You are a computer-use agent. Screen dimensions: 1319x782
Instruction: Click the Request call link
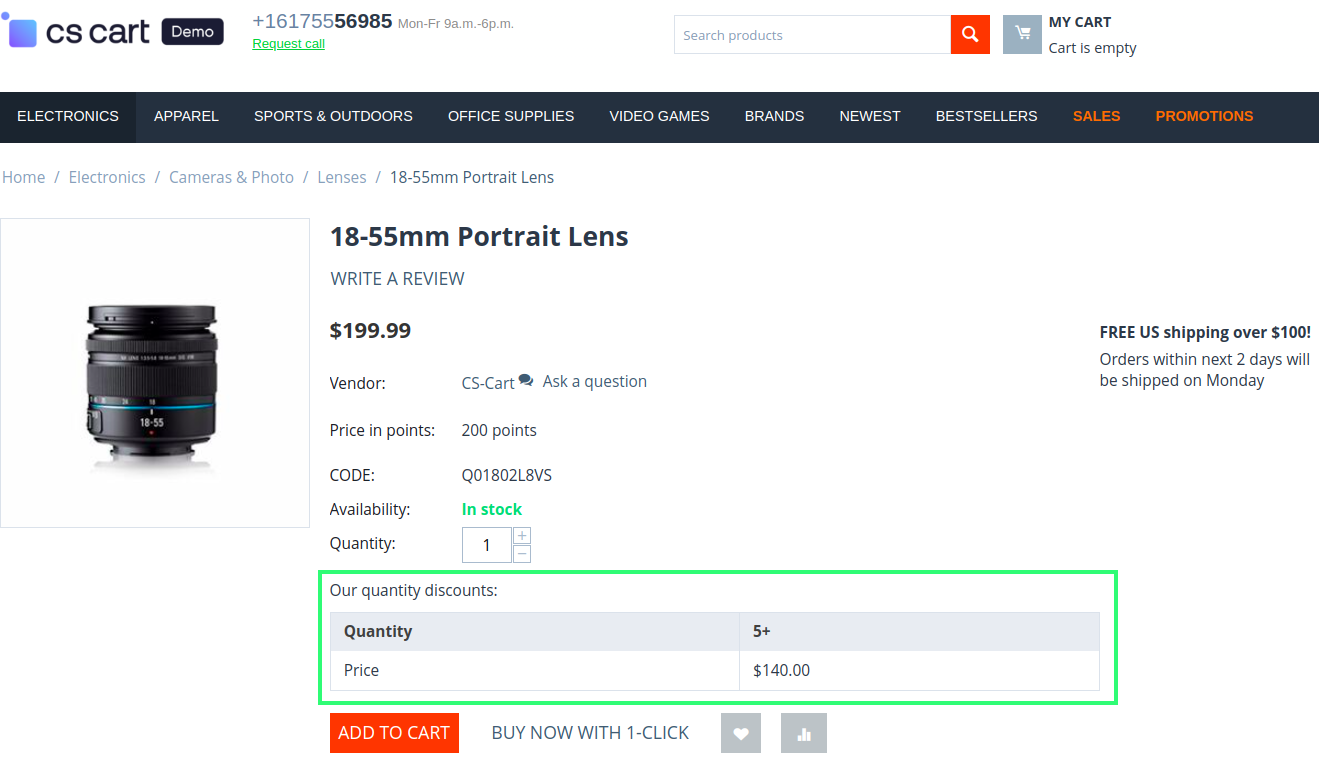[288, 44]
